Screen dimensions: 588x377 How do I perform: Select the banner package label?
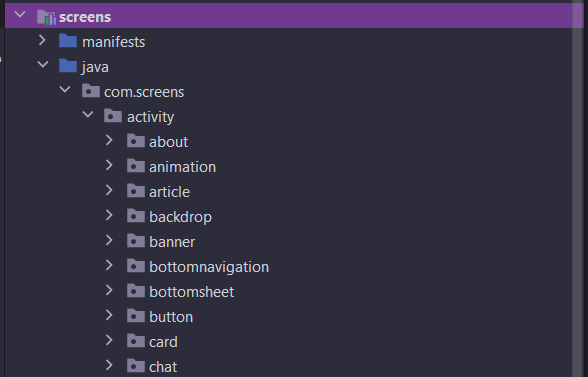tap(172, 242)
